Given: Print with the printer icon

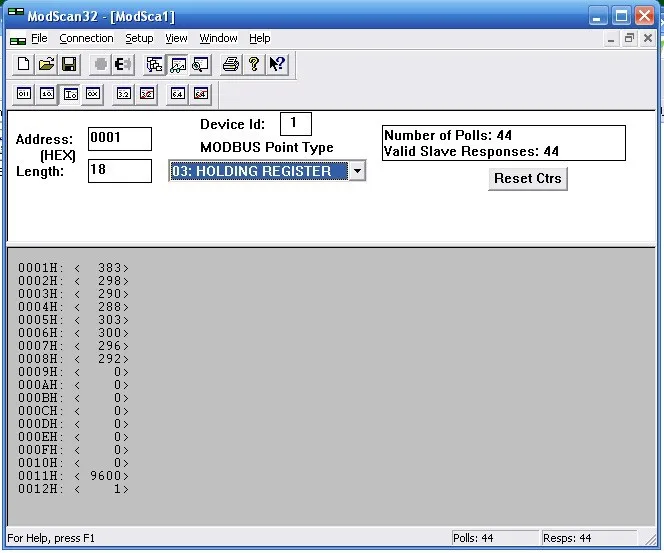Looking at the screenshot, I should [231, 64].
